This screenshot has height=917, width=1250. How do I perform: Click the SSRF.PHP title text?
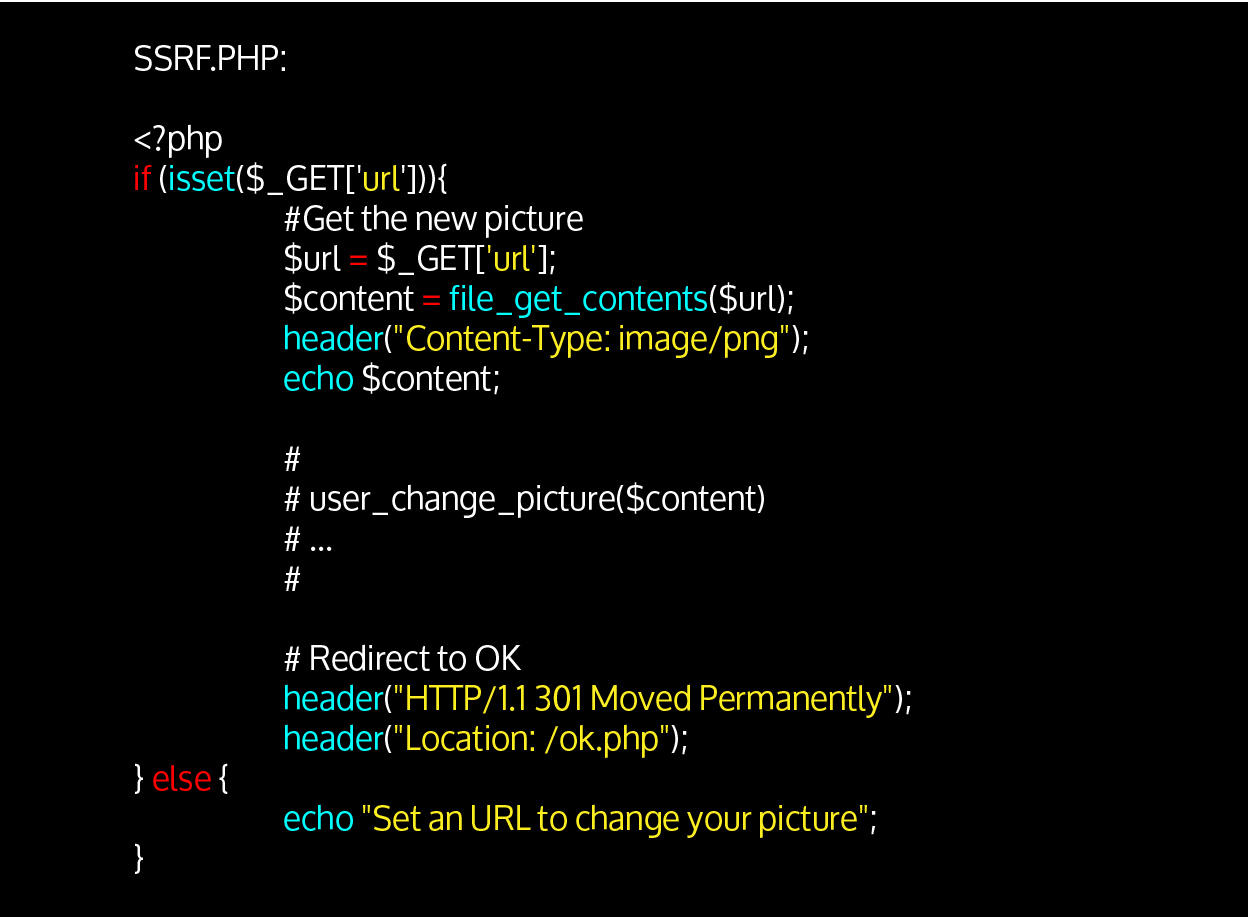pyautogui.click(x=210, y=60)
